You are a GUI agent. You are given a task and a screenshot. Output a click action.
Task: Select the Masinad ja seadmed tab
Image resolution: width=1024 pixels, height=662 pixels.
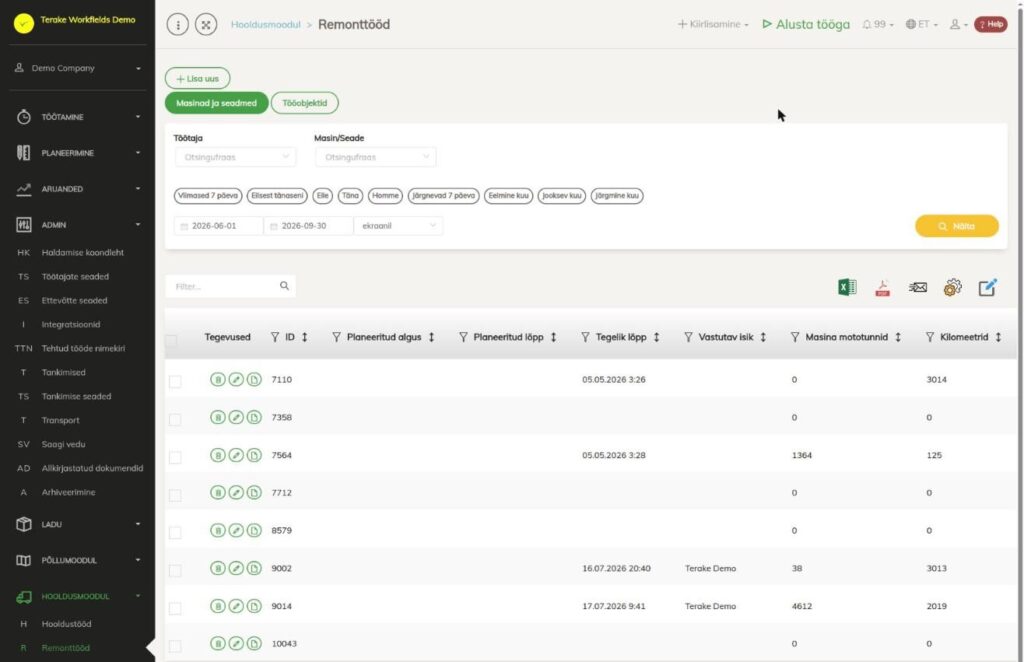216,103
